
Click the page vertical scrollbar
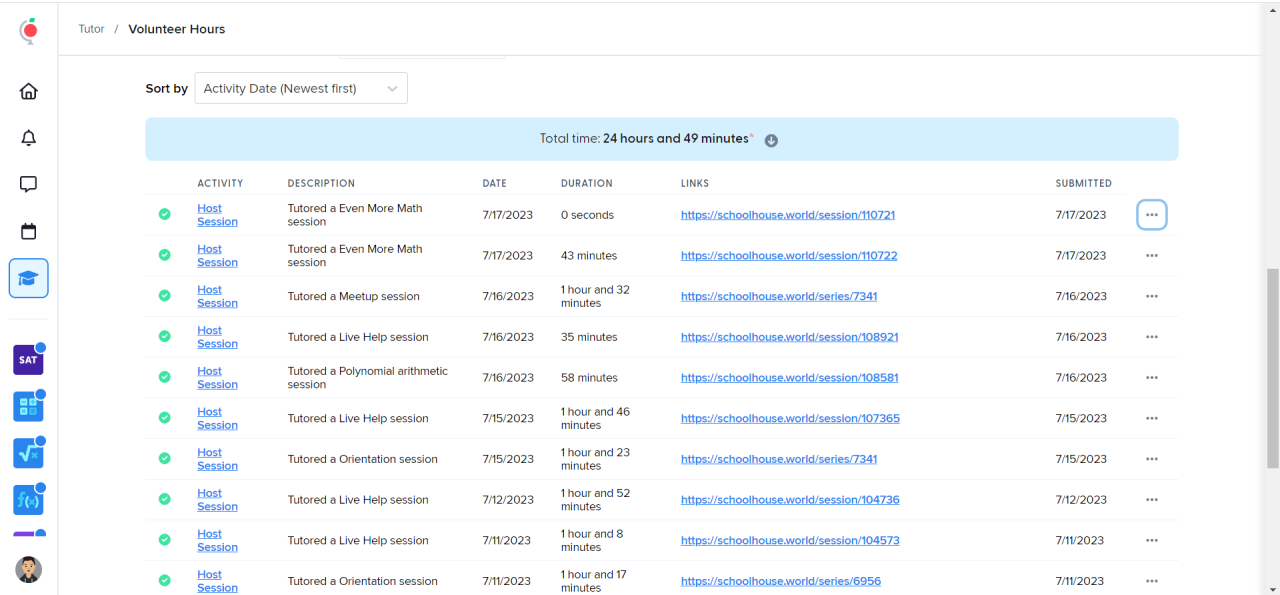(1272, 367)
